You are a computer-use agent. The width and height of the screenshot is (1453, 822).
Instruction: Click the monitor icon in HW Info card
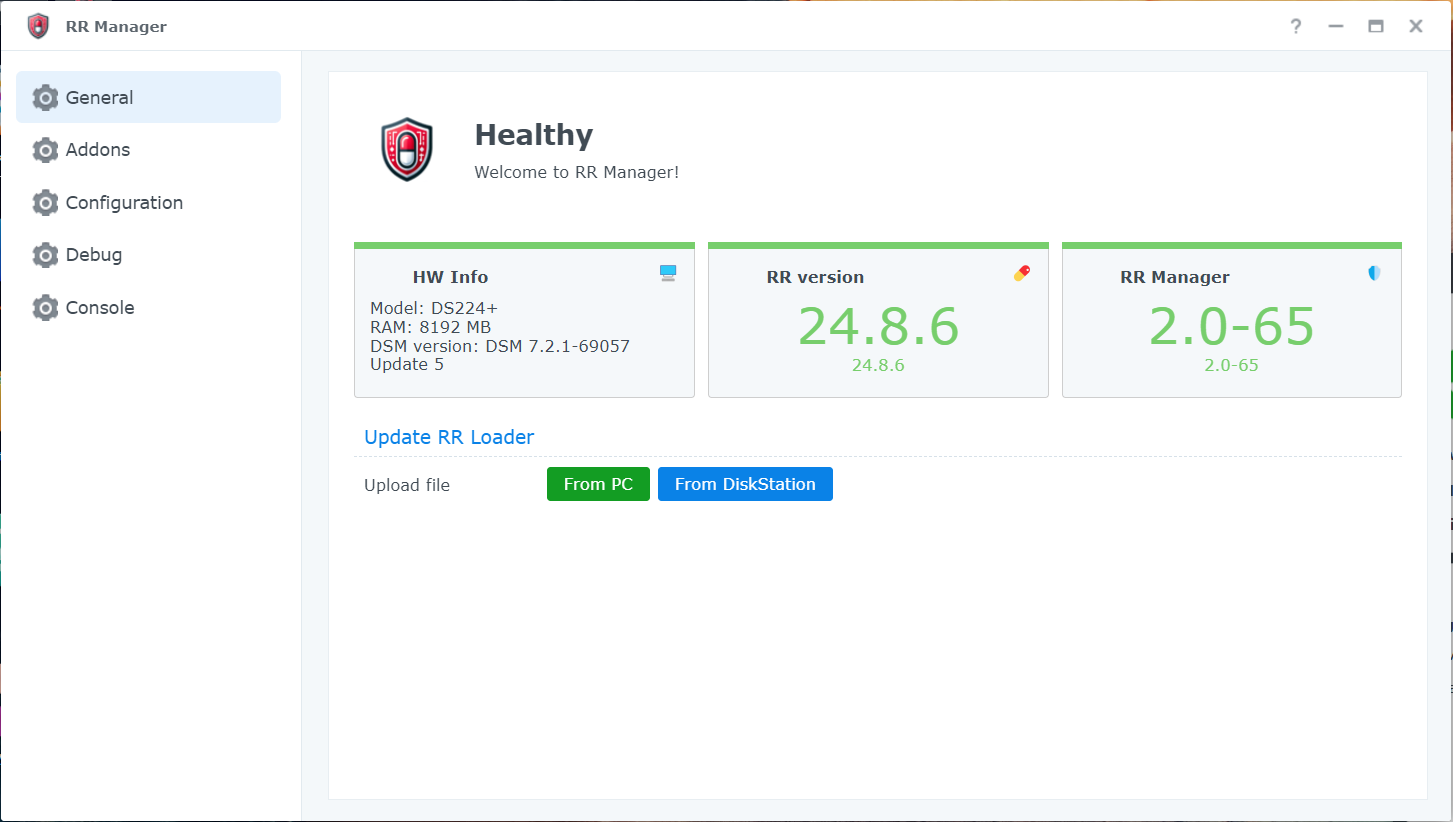point(668,273)
